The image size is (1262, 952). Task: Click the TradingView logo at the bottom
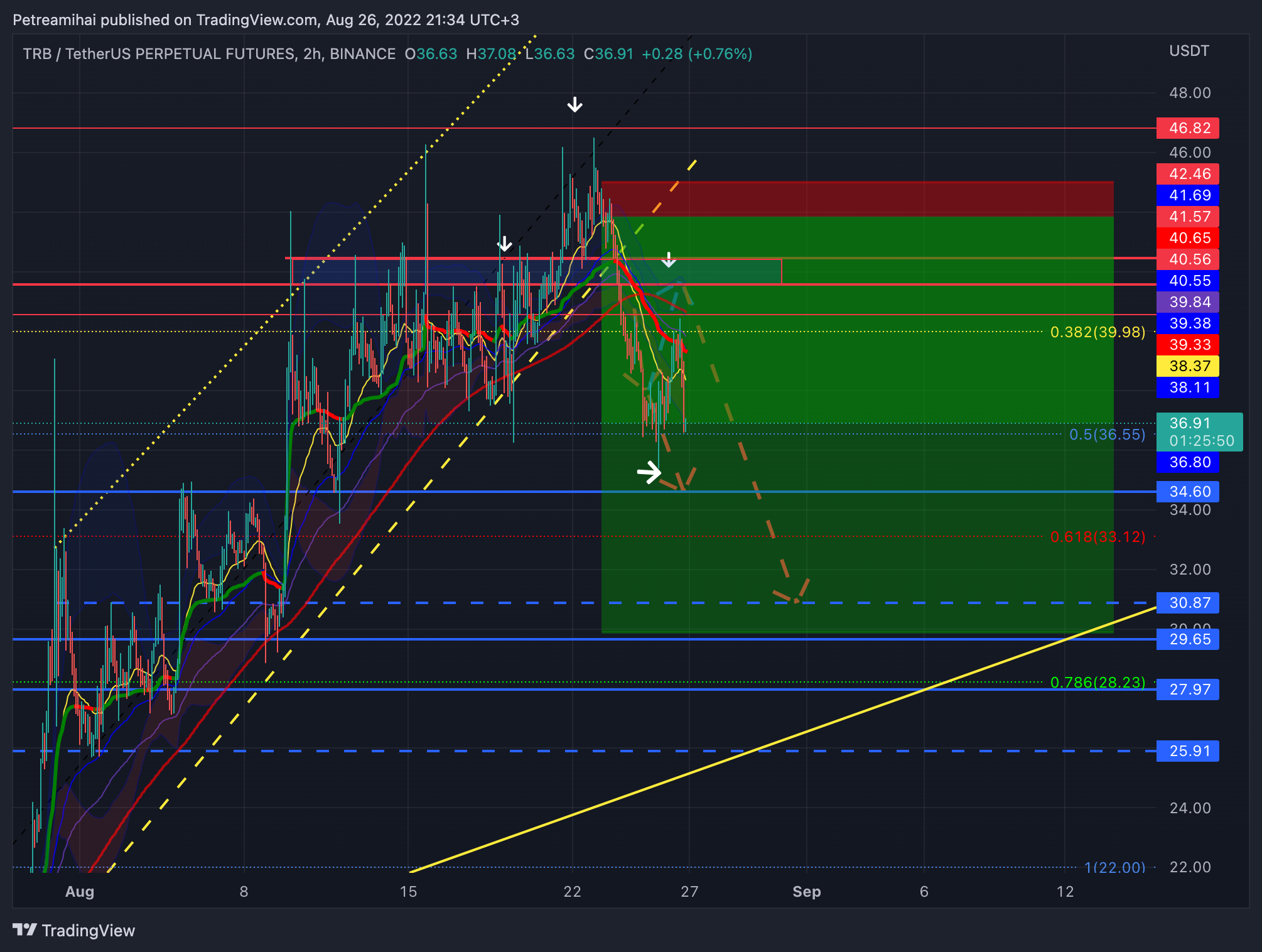tap(73, 930)
